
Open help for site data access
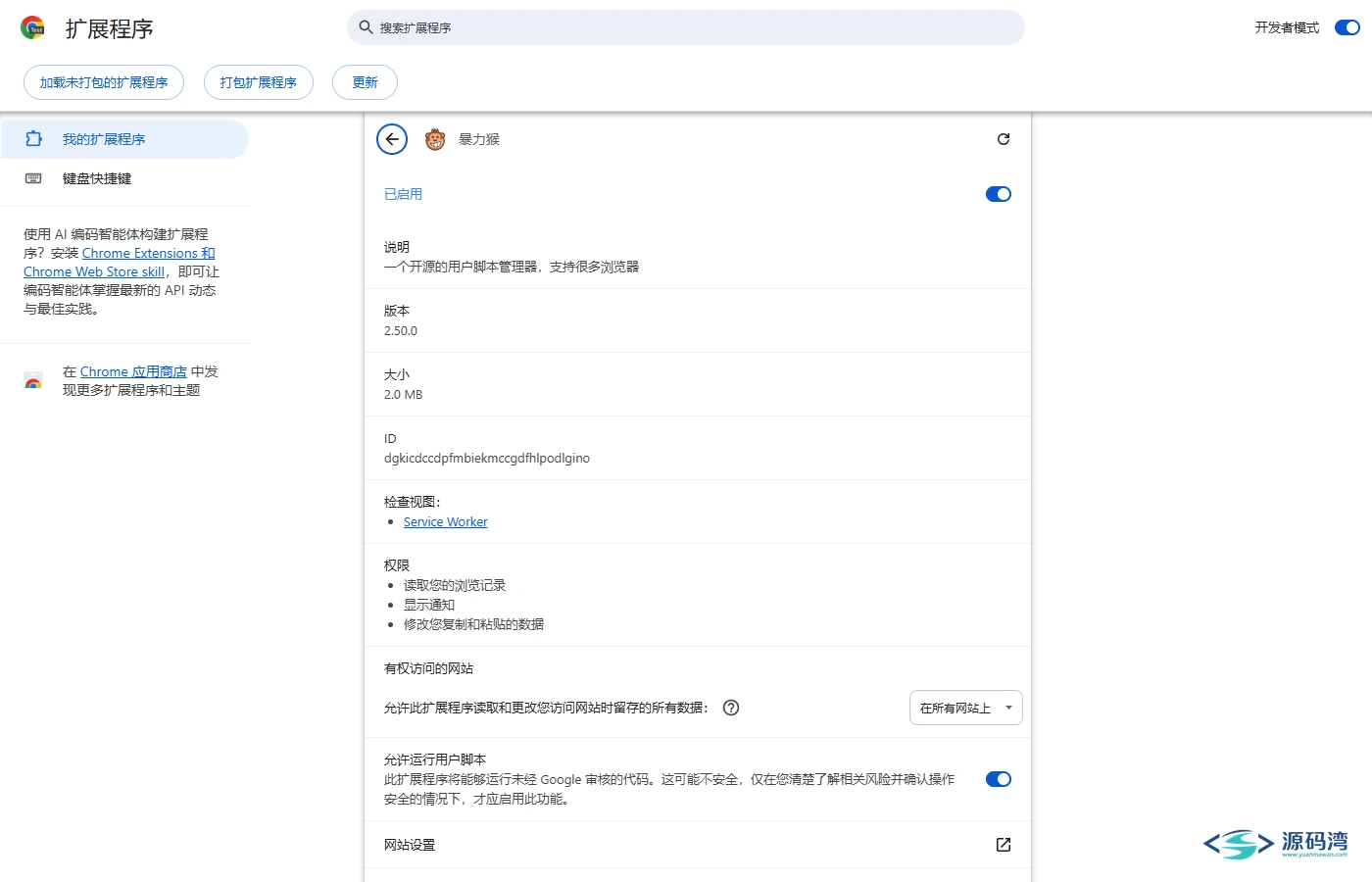tap(731, 708)
